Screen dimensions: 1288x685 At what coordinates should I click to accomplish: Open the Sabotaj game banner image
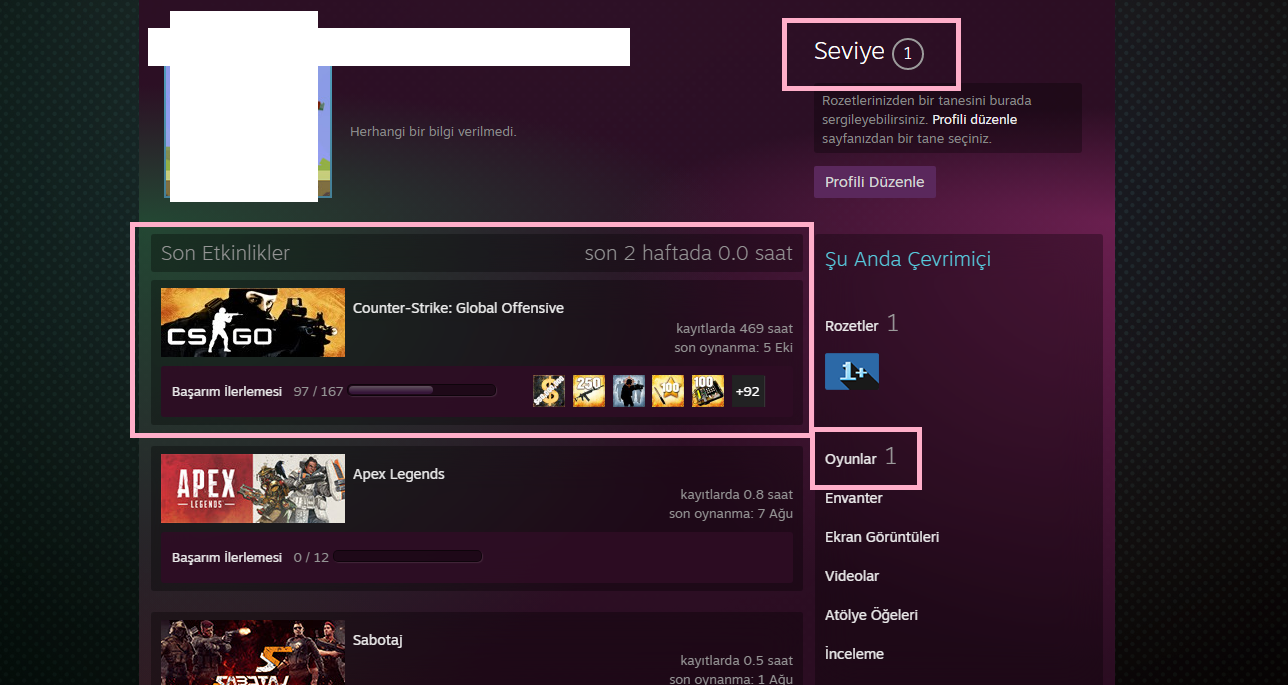coord(253,652)
